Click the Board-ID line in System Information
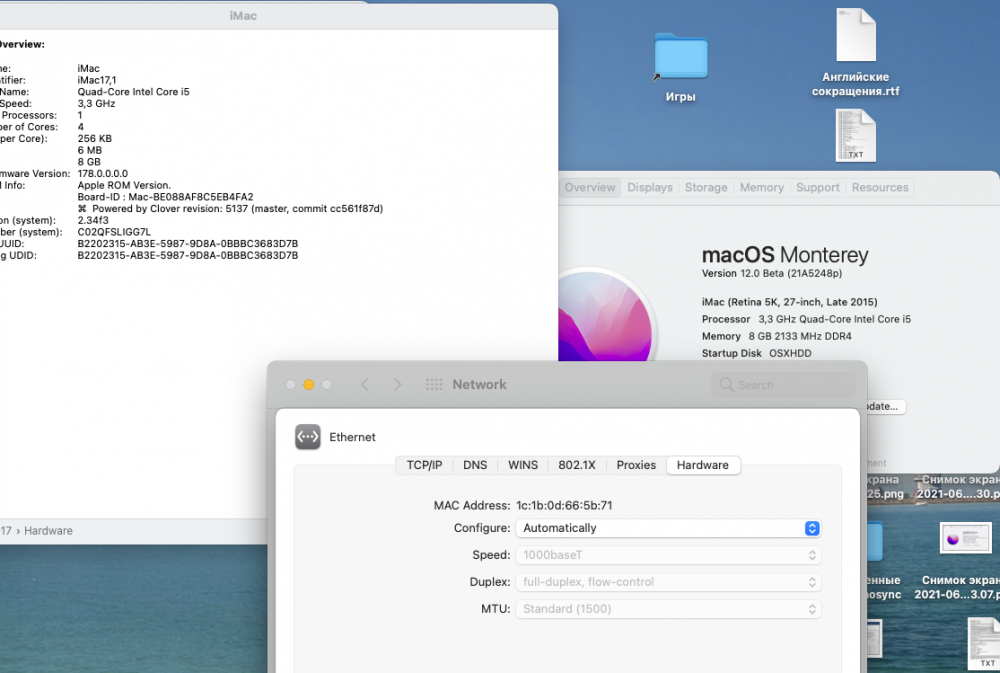Viewport: 1000px width, 673px height. point(165,197)
